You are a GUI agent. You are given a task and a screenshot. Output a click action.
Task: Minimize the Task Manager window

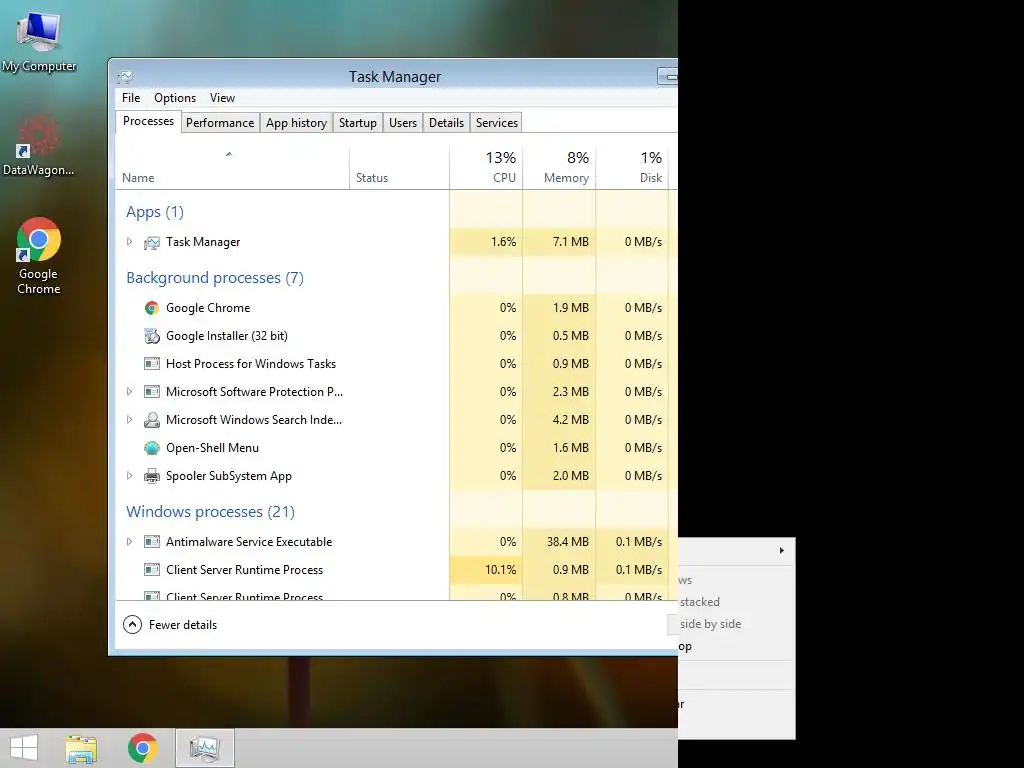(x=667, y=77)
